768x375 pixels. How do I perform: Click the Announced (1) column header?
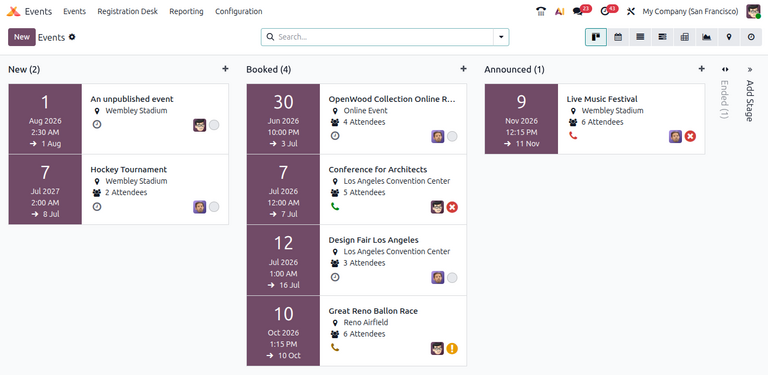tap(514, 70)
